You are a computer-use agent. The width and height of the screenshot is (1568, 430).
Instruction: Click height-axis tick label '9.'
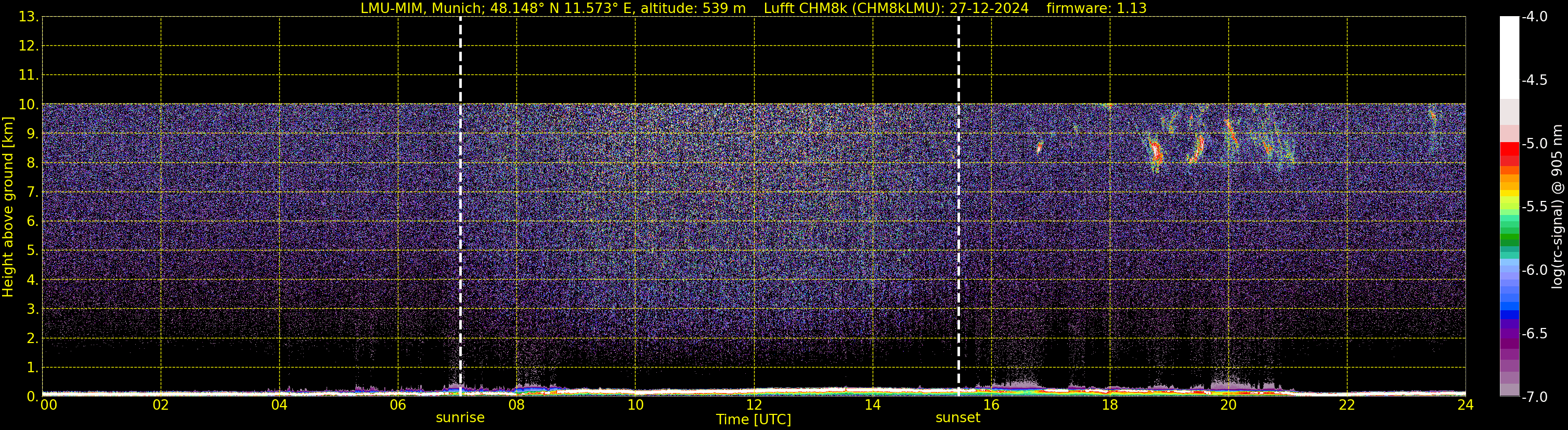click(x=32, y=134)
